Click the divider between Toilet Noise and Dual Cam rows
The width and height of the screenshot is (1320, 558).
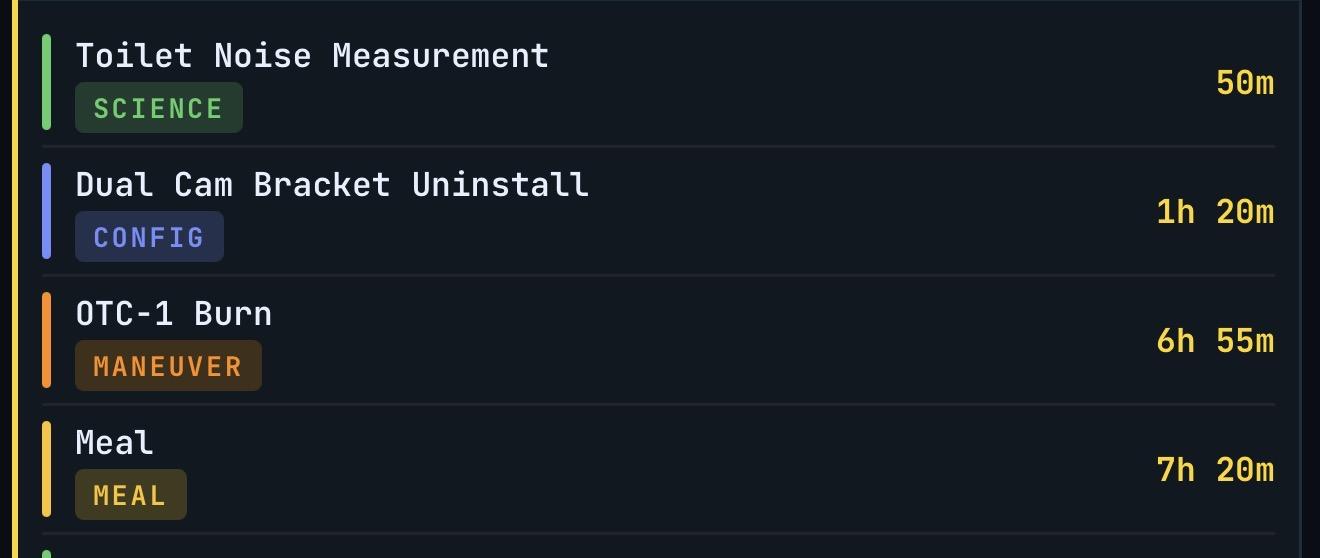coord(660,146)
